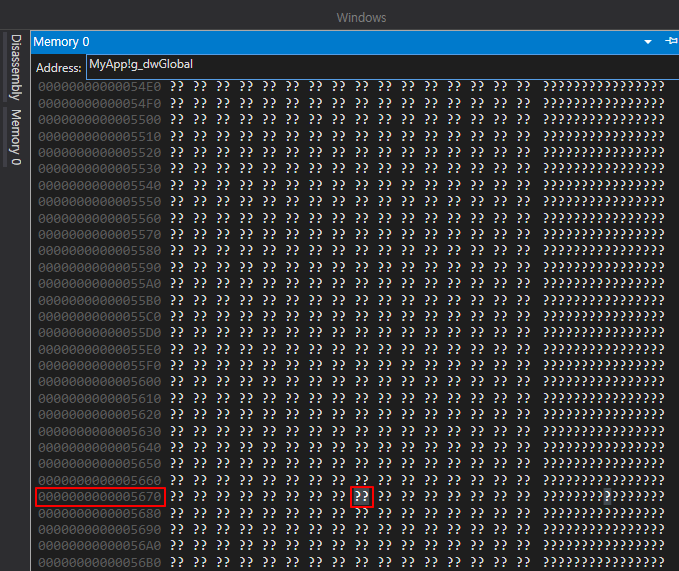Image resolution: width=679 pixels, height=571 pixels.
Task: Click the highlighted ASCII character in row 0000000000005670
Action: [x=608, y=497]
